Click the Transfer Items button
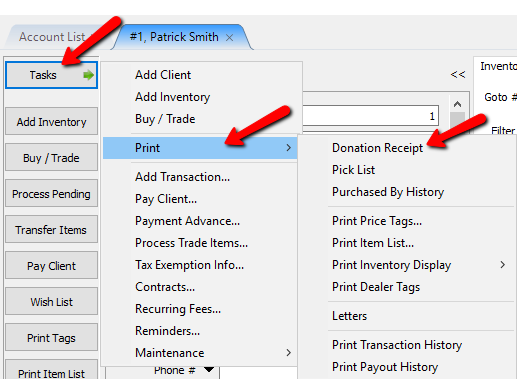 [x=51, y=230]
